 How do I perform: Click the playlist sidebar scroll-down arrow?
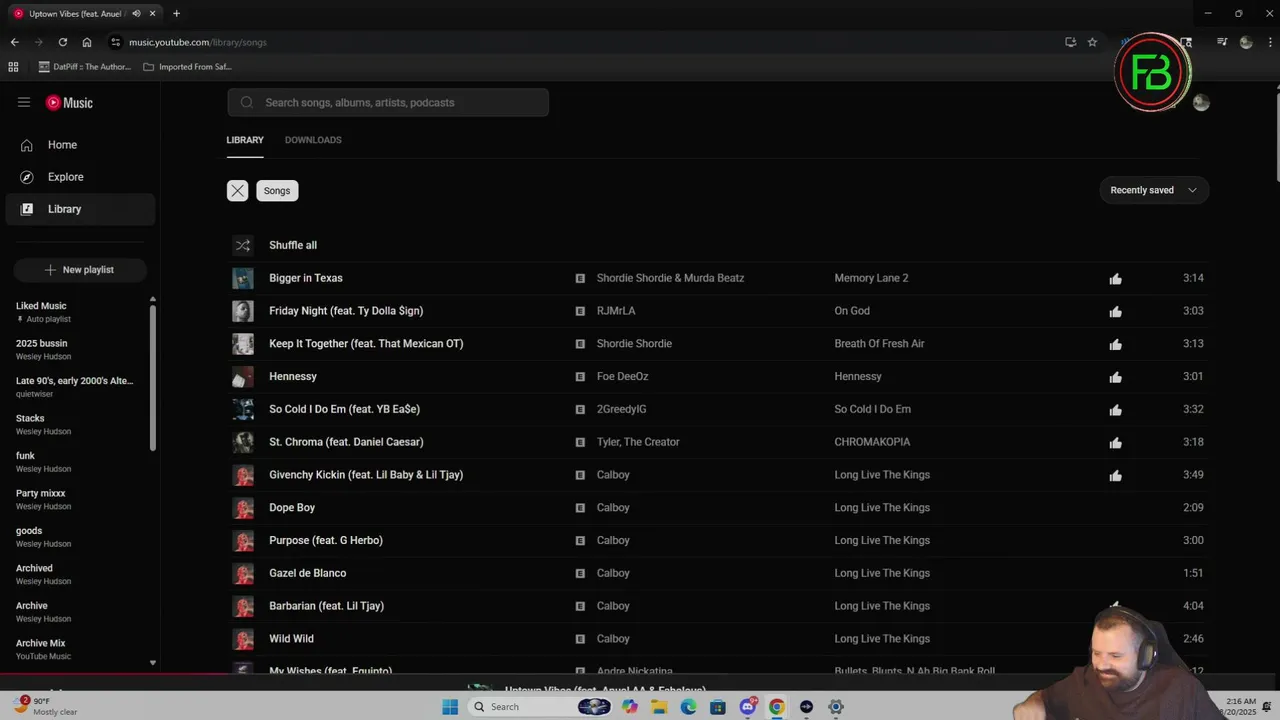tap(153, 662)
